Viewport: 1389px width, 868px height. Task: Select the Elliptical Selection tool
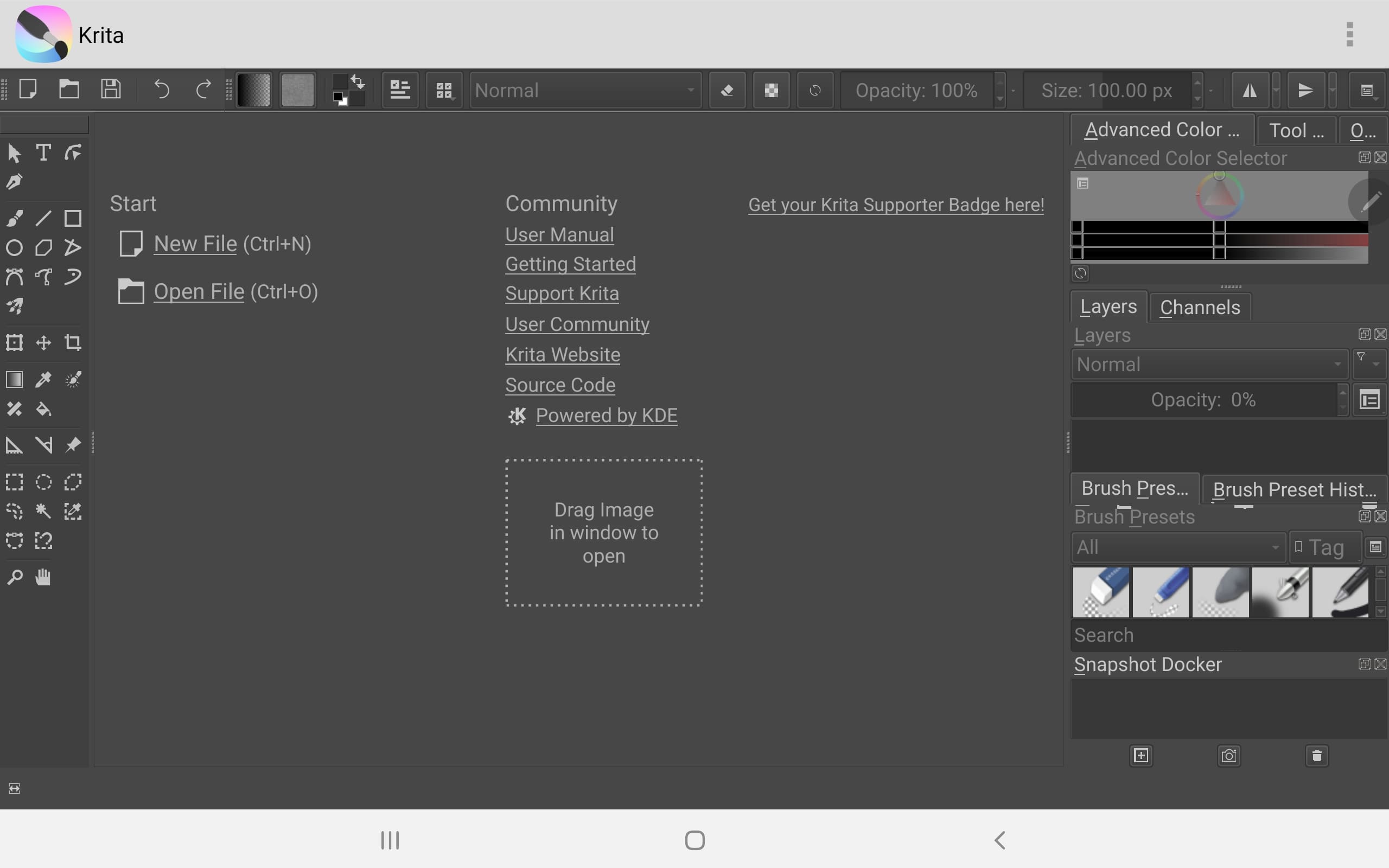click(x=43, y=482)
